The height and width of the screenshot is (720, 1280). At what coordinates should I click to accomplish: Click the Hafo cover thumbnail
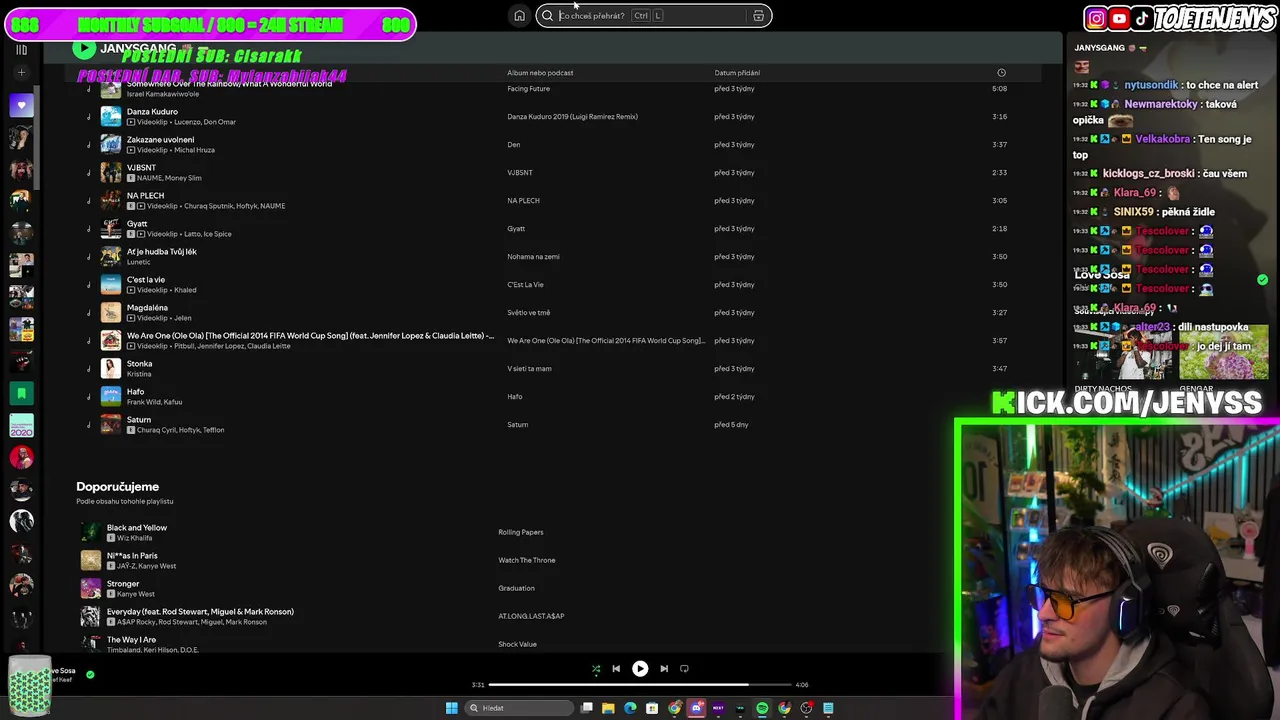coord(111,397)
